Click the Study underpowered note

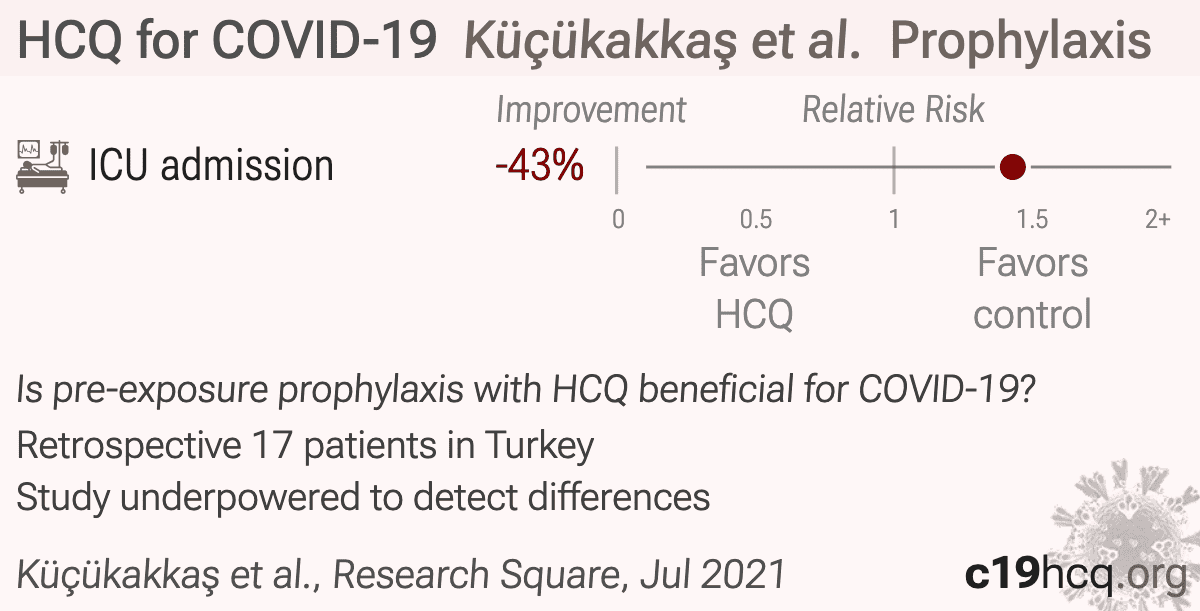[363, 497]
